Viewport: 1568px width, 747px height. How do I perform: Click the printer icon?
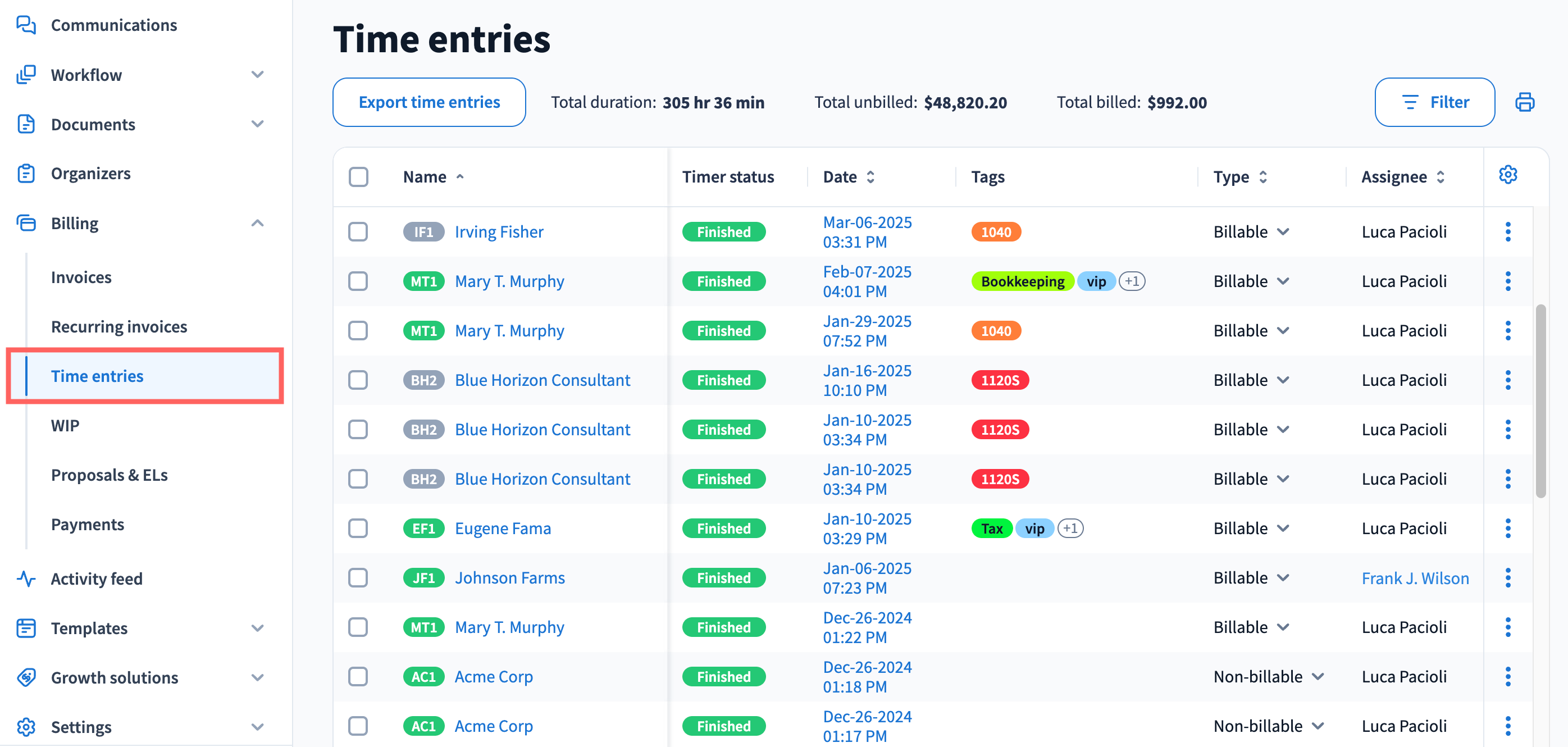[1524, 102]
